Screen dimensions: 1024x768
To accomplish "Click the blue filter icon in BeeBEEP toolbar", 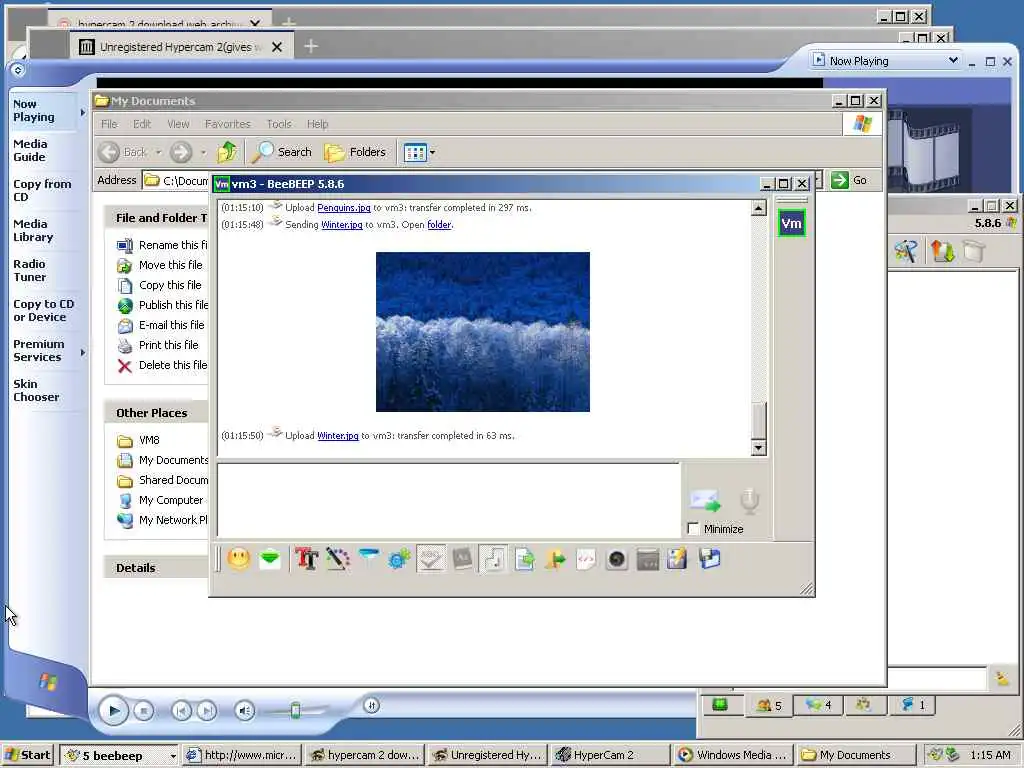I will (x=369, y=556).
